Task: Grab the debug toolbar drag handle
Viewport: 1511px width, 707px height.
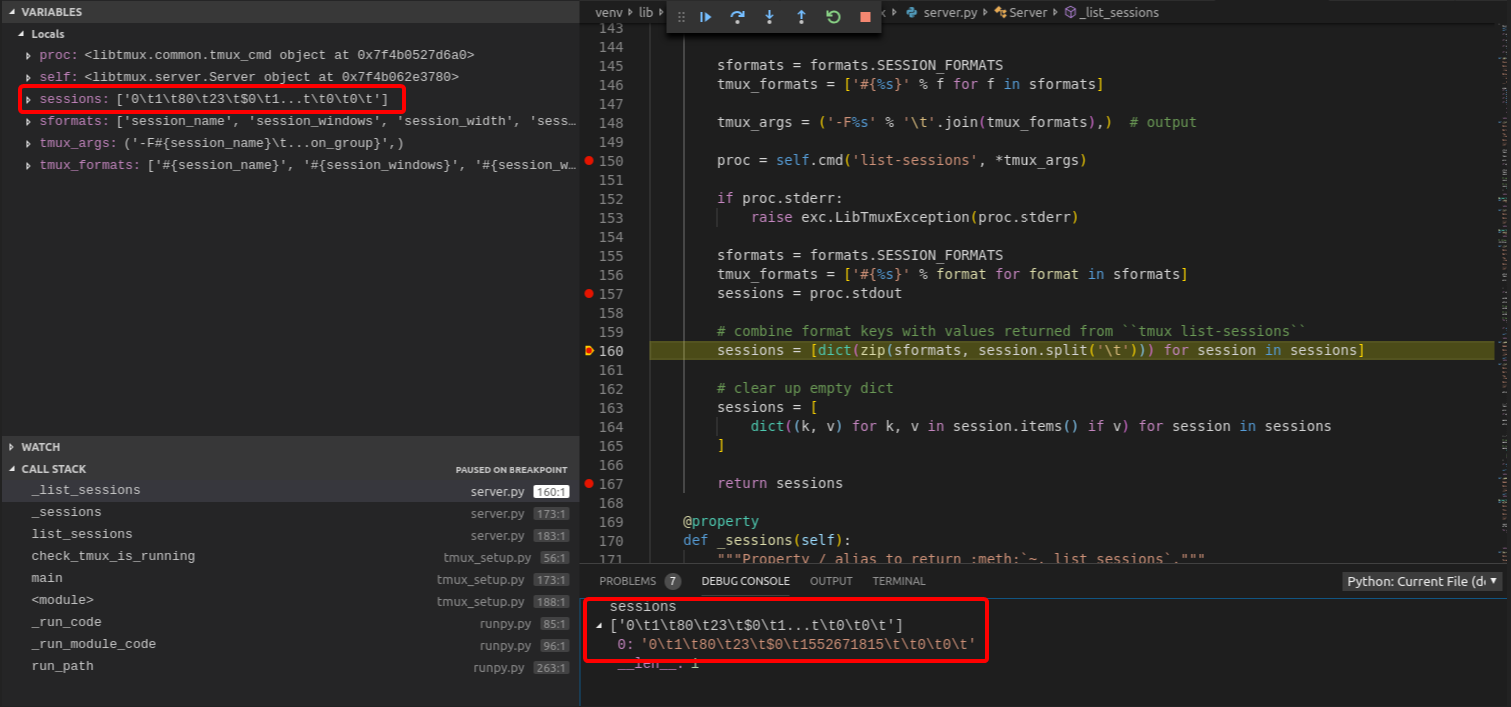Action: click(x=681, y=17)
